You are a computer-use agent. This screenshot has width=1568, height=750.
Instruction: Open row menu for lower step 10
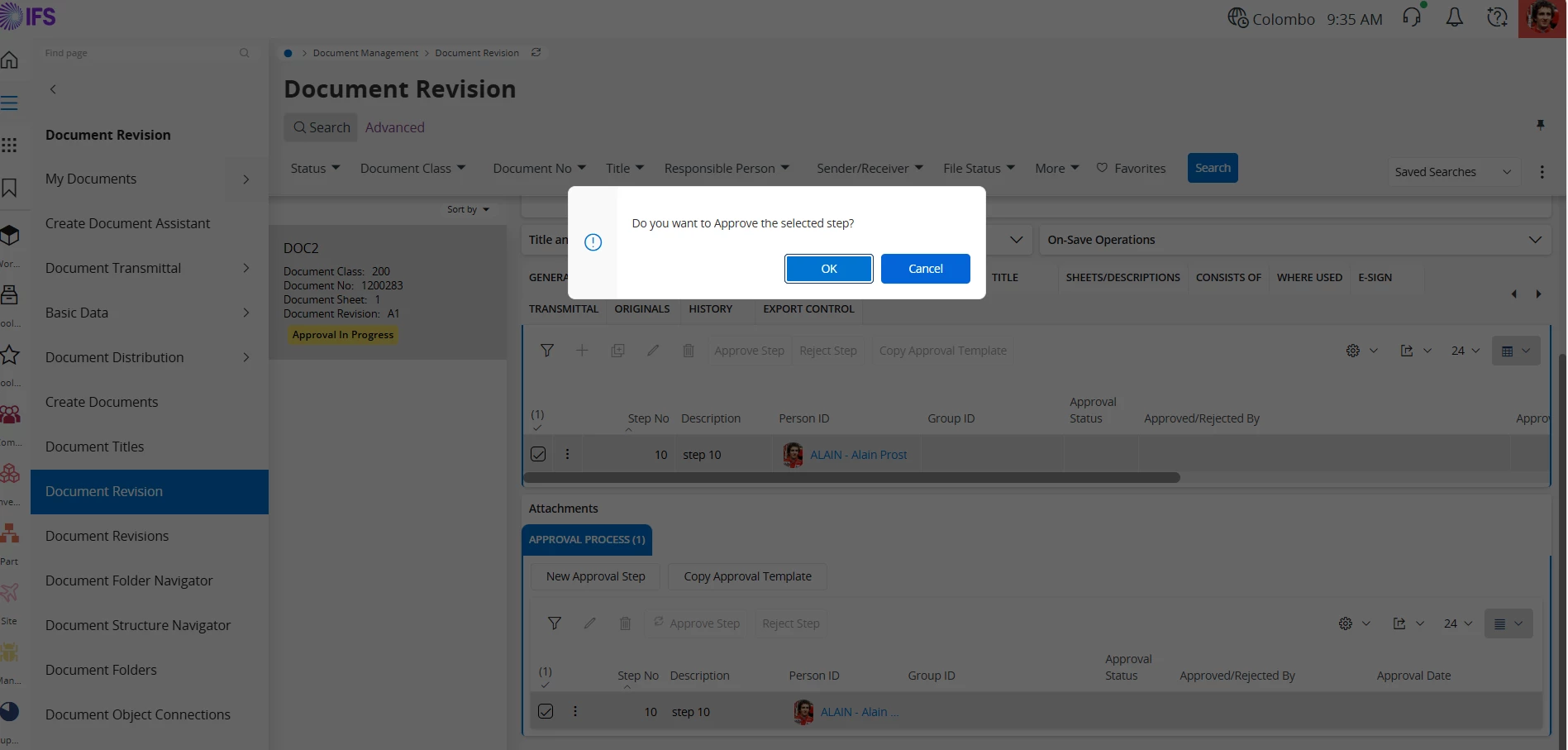575,711
